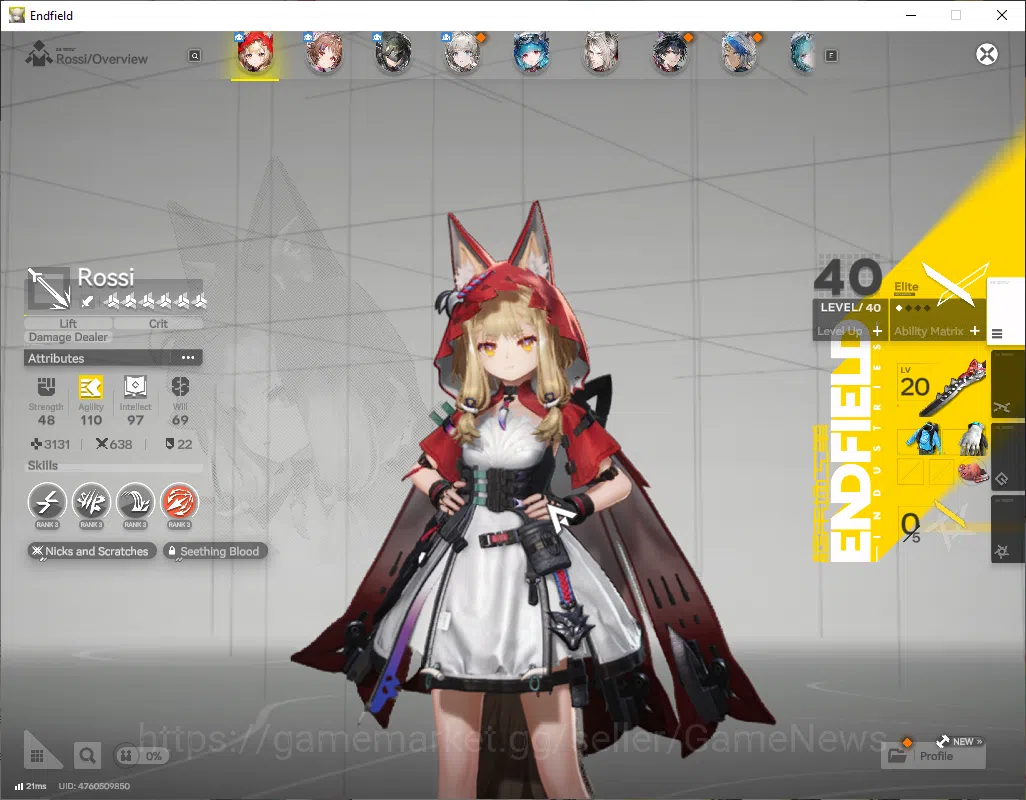
Task: Select the white-haired operator portrait with orange dot
Action: point(463,53)
